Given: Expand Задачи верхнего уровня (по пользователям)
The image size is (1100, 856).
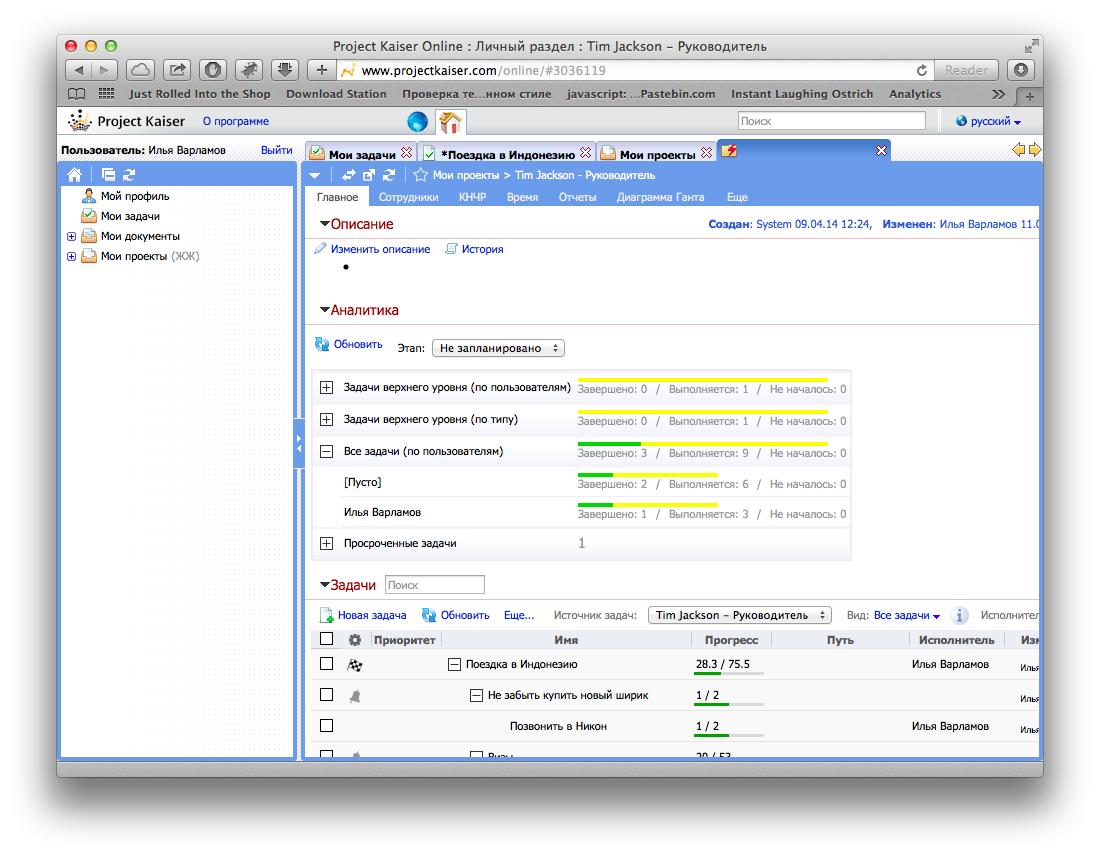Looking at the screenshot, I should 326,387.
